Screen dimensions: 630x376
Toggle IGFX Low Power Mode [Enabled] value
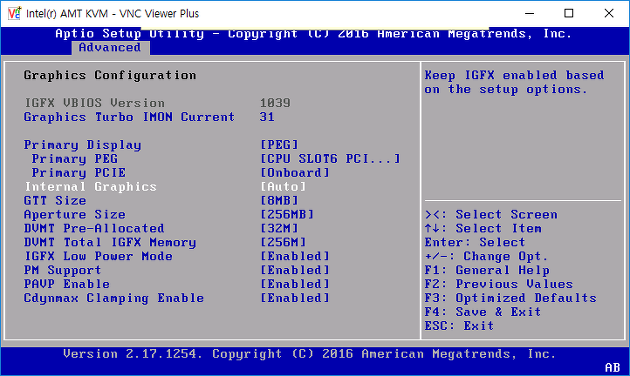295,256
